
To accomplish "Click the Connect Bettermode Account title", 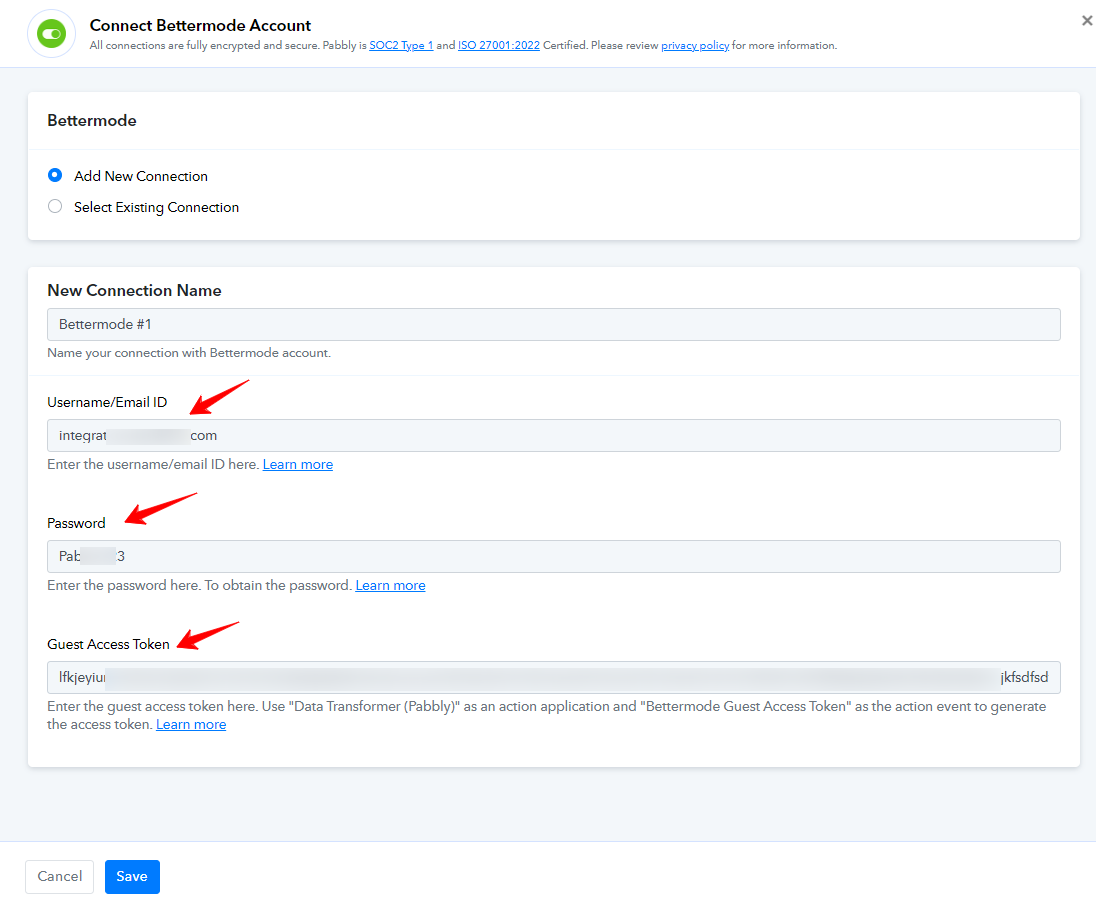I will tap(200, 25).
